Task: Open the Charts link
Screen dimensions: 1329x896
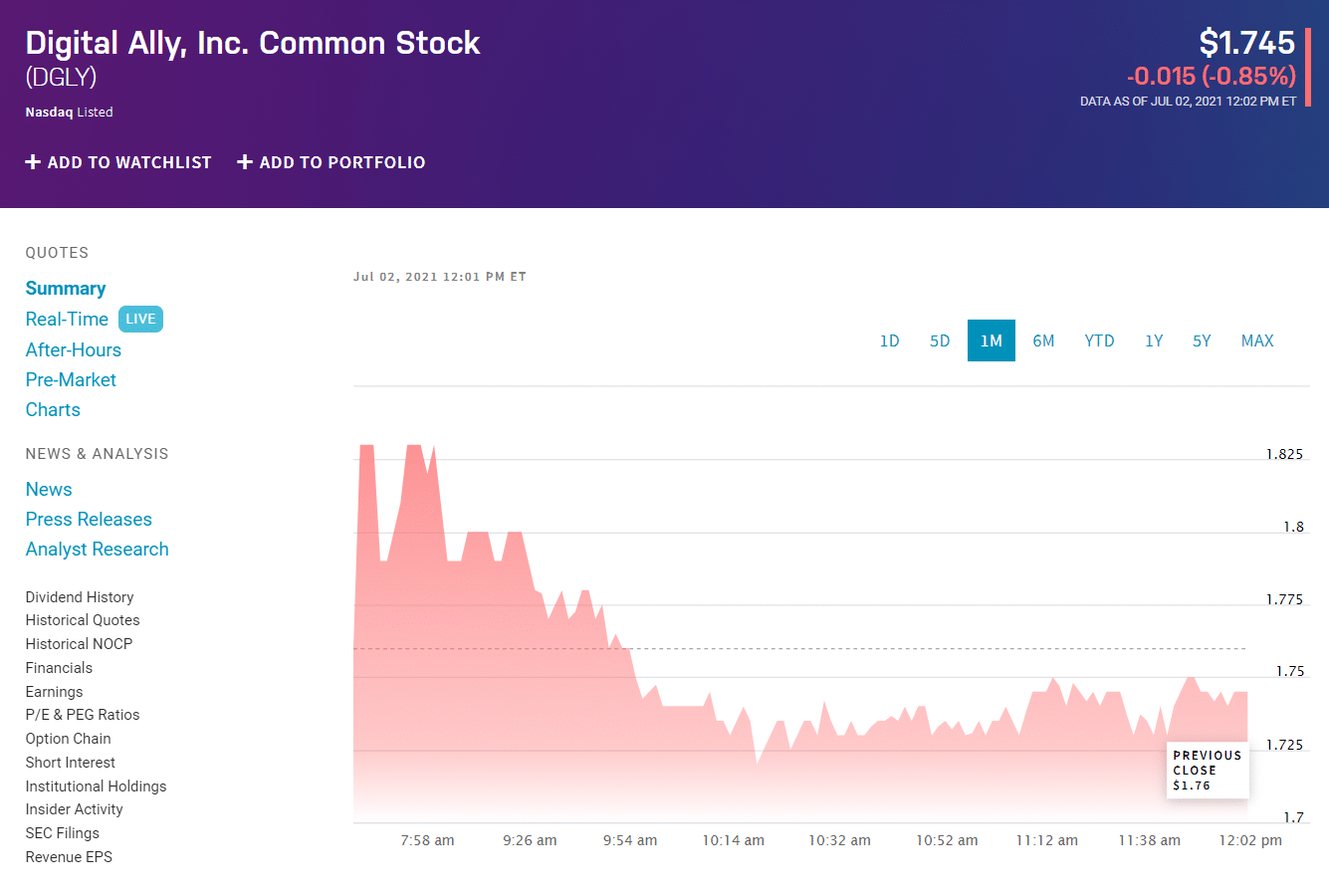Action: pos(53,409)
